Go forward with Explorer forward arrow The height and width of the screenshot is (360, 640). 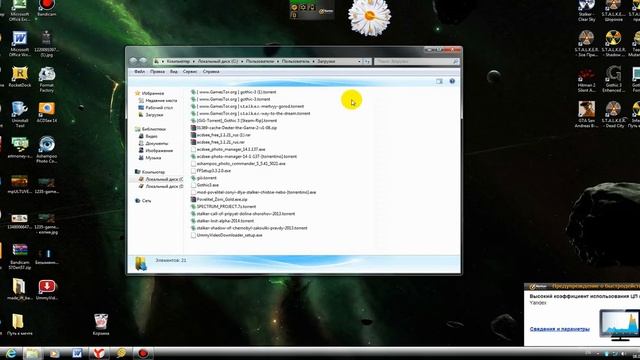click(x=143, y=61)
